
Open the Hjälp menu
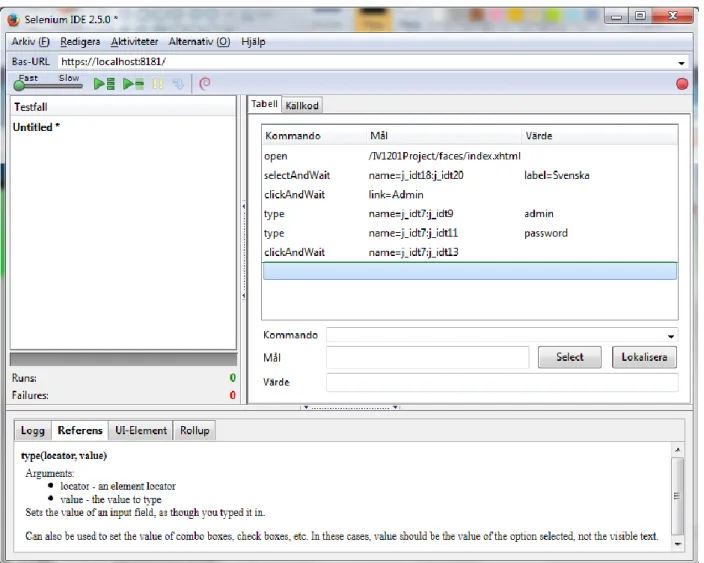(x=253, y=42)
